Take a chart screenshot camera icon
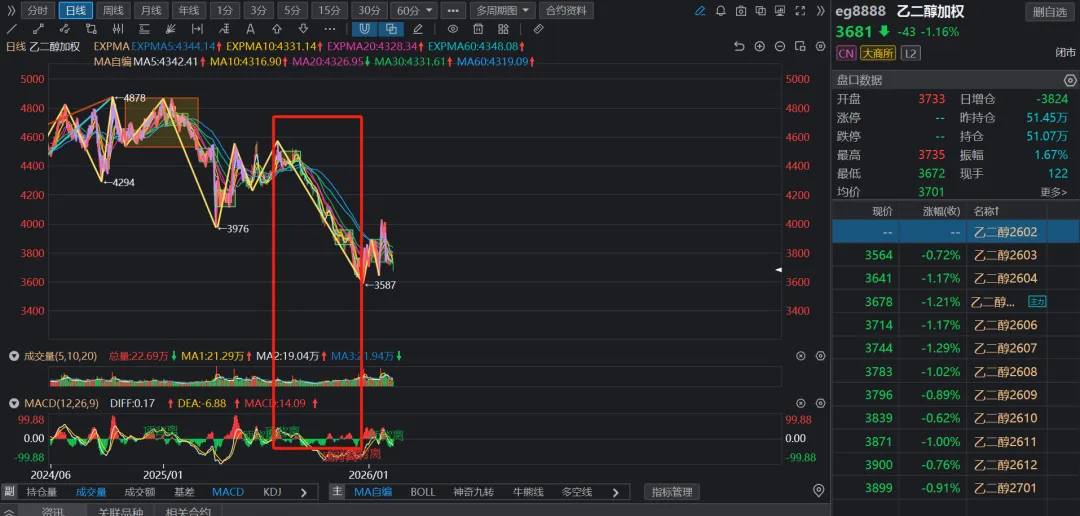1080x516 pixels. click(x=740, y=10)
